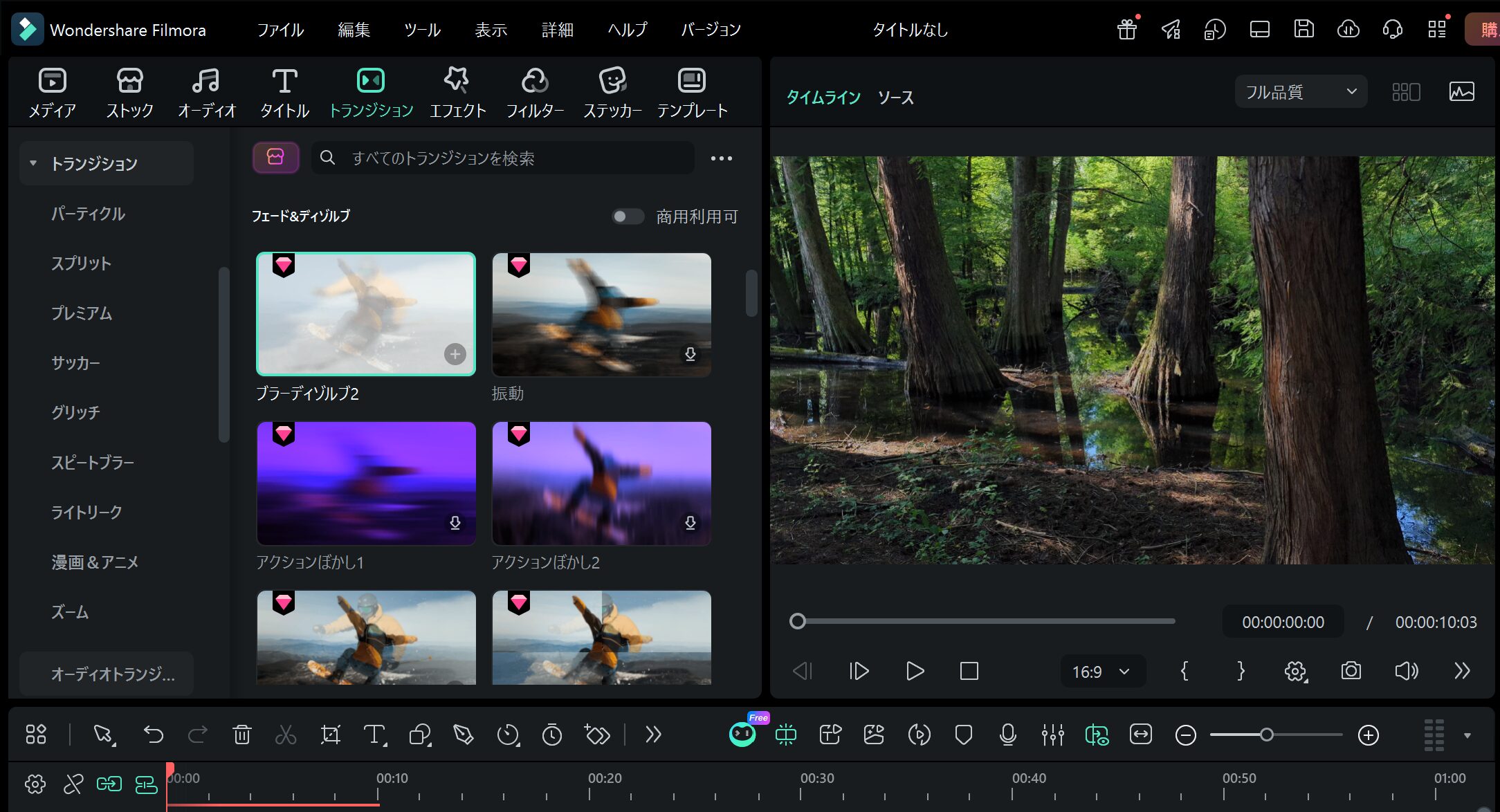Open the メディア media tab
This screenshot has height=812, width=1500.
53,93
